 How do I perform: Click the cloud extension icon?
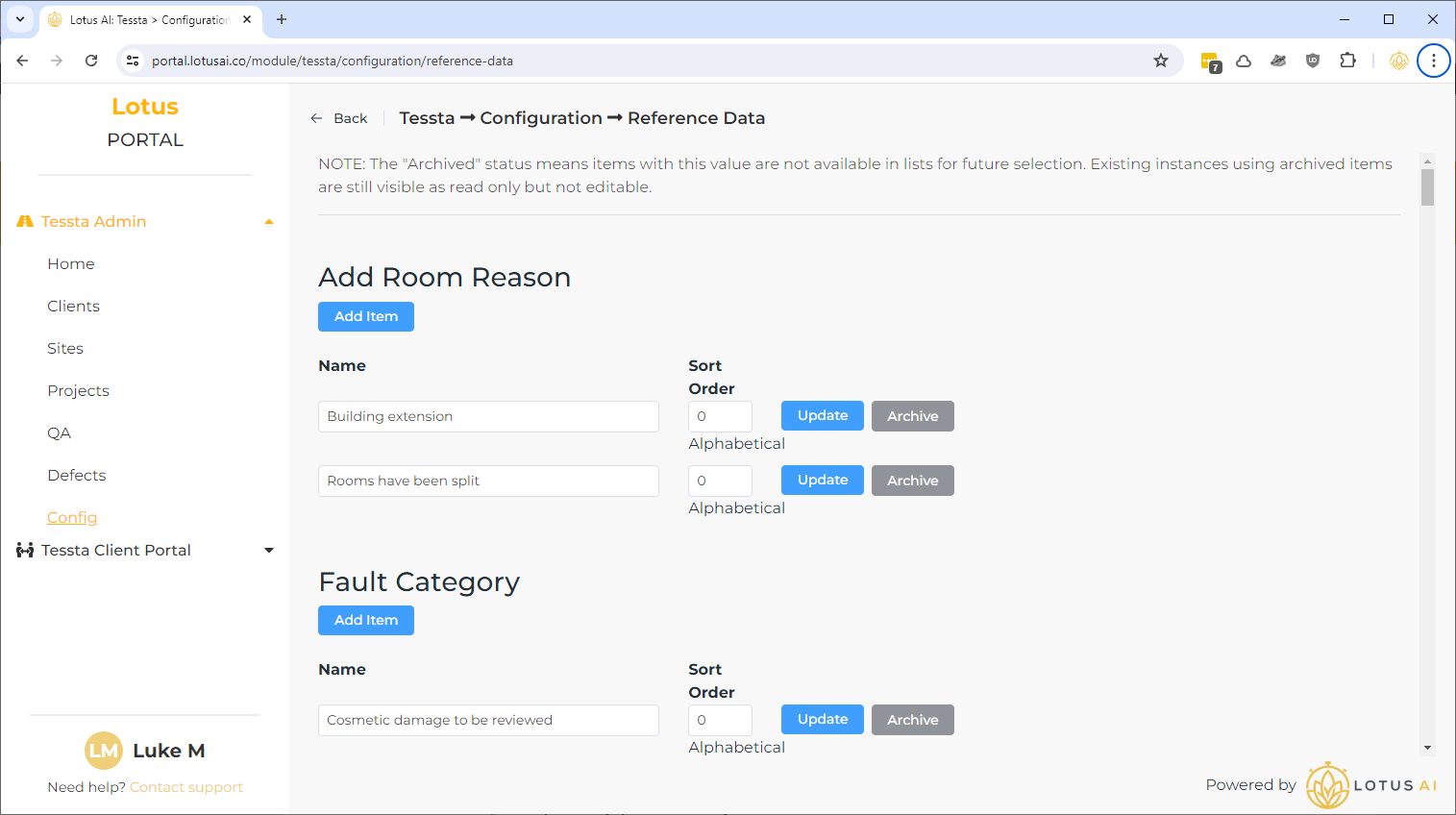pyautogui.click(x=1244, y=61)
